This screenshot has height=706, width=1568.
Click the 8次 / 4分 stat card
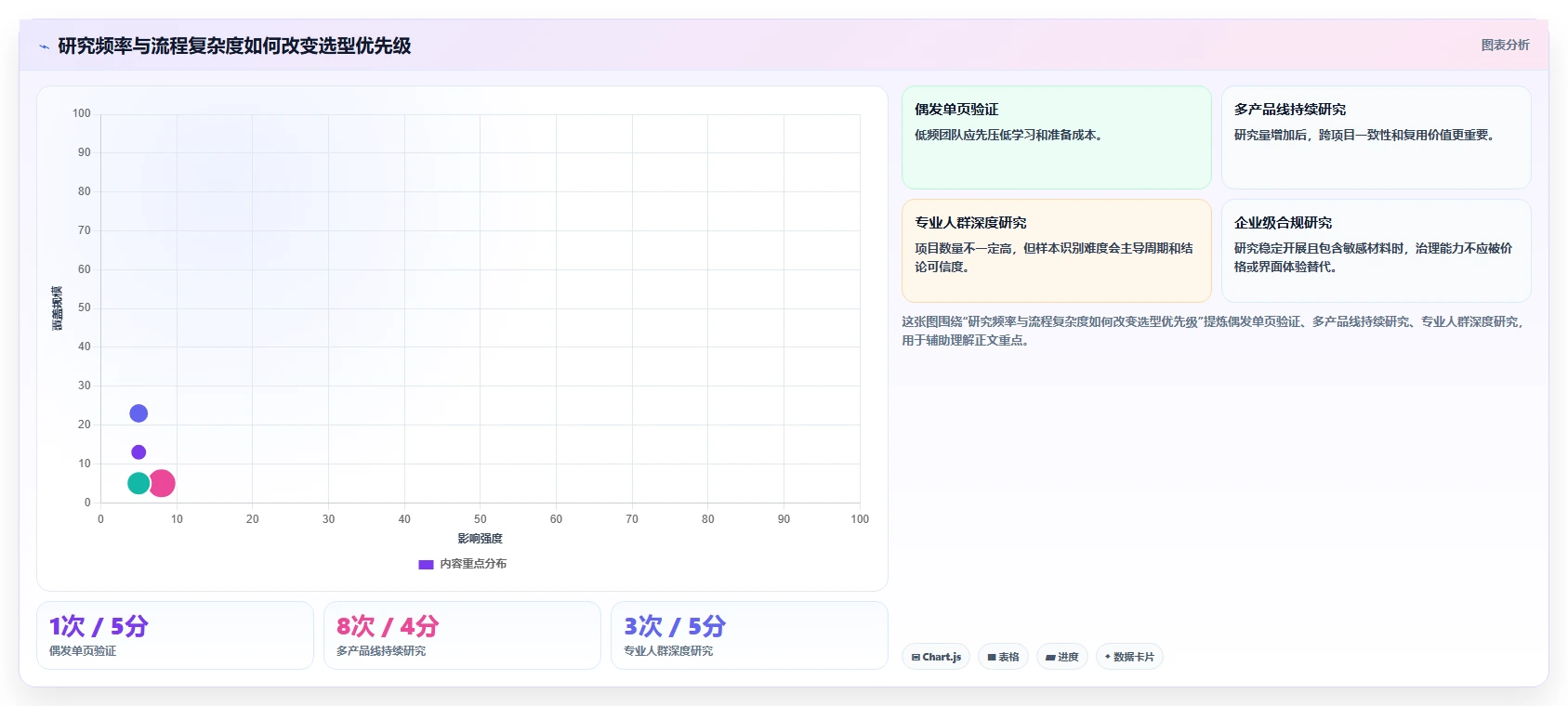coord(462,635)
